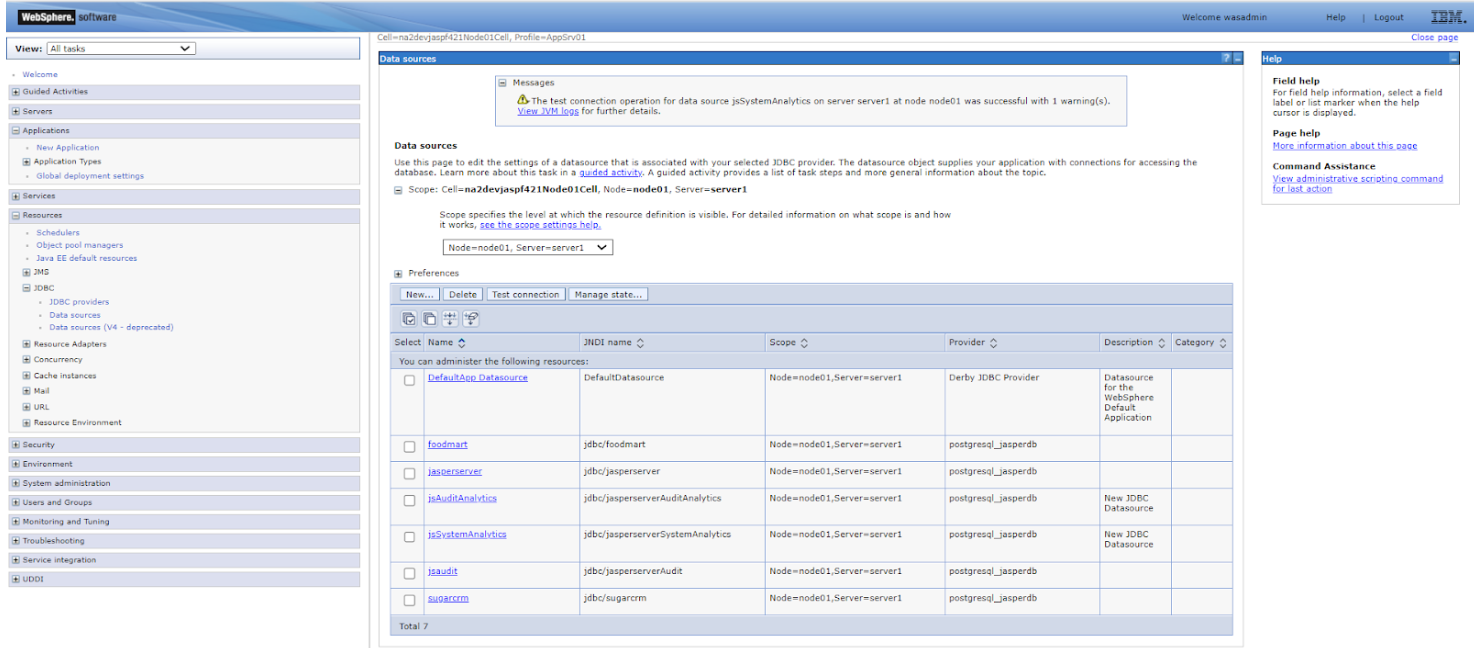This screenshot has width=1477, height=648.
Task: Expand the Preferences section
Action: tap(398, 273)
